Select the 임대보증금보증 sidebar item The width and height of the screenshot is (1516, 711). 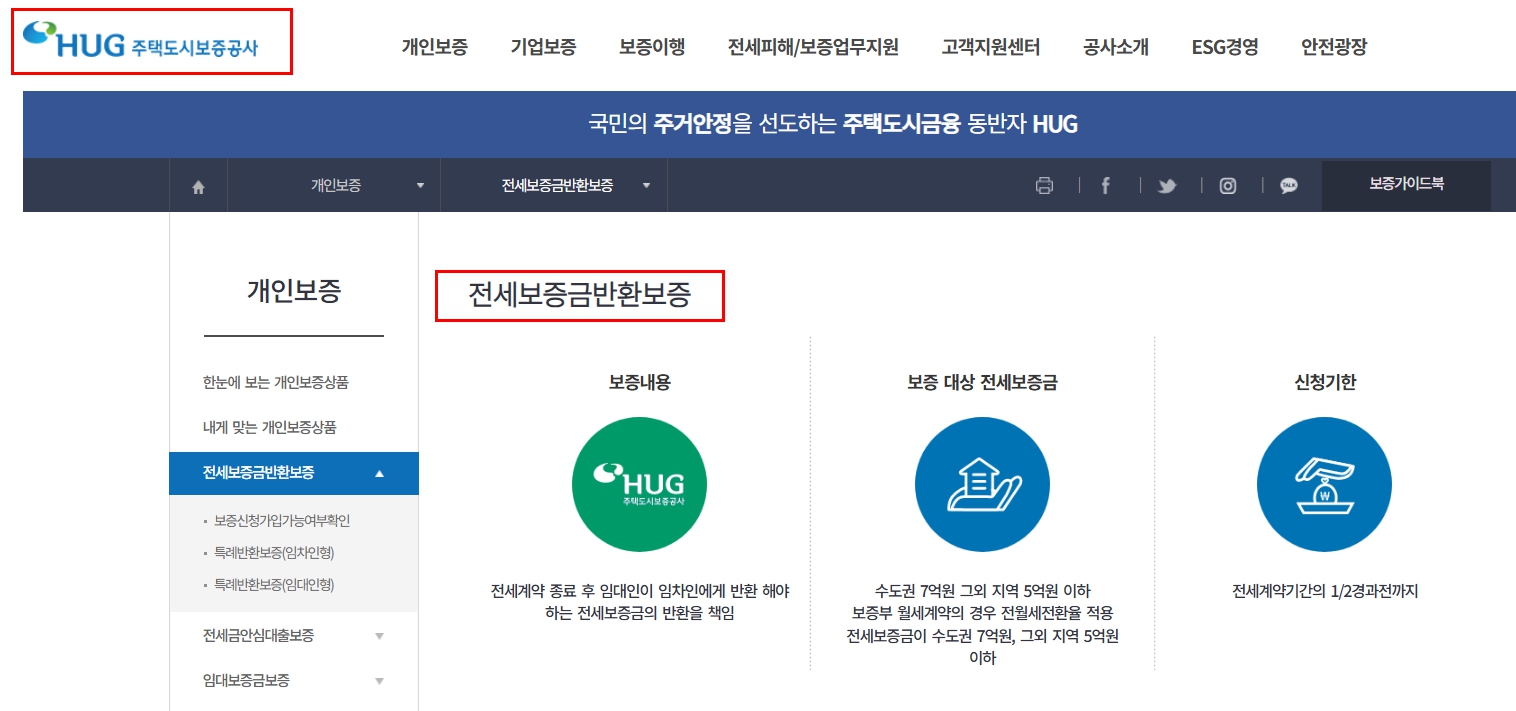(x=246, y=681)
